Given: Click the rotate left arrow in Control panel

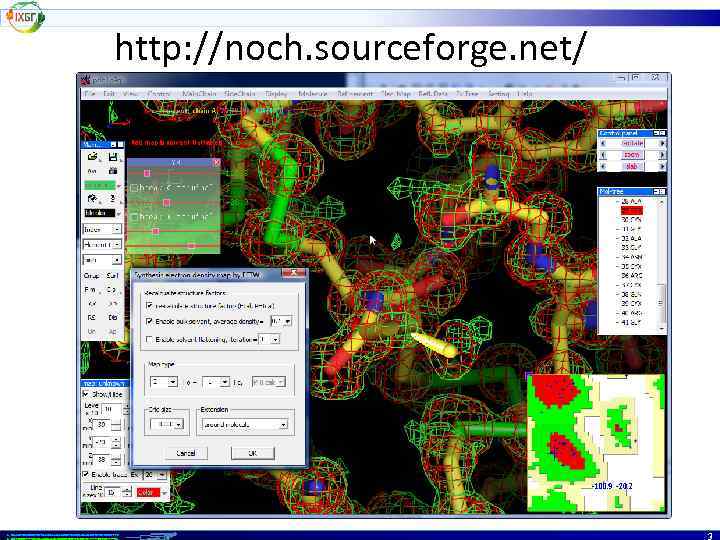Looking at the screenshot, I should 603,143.
